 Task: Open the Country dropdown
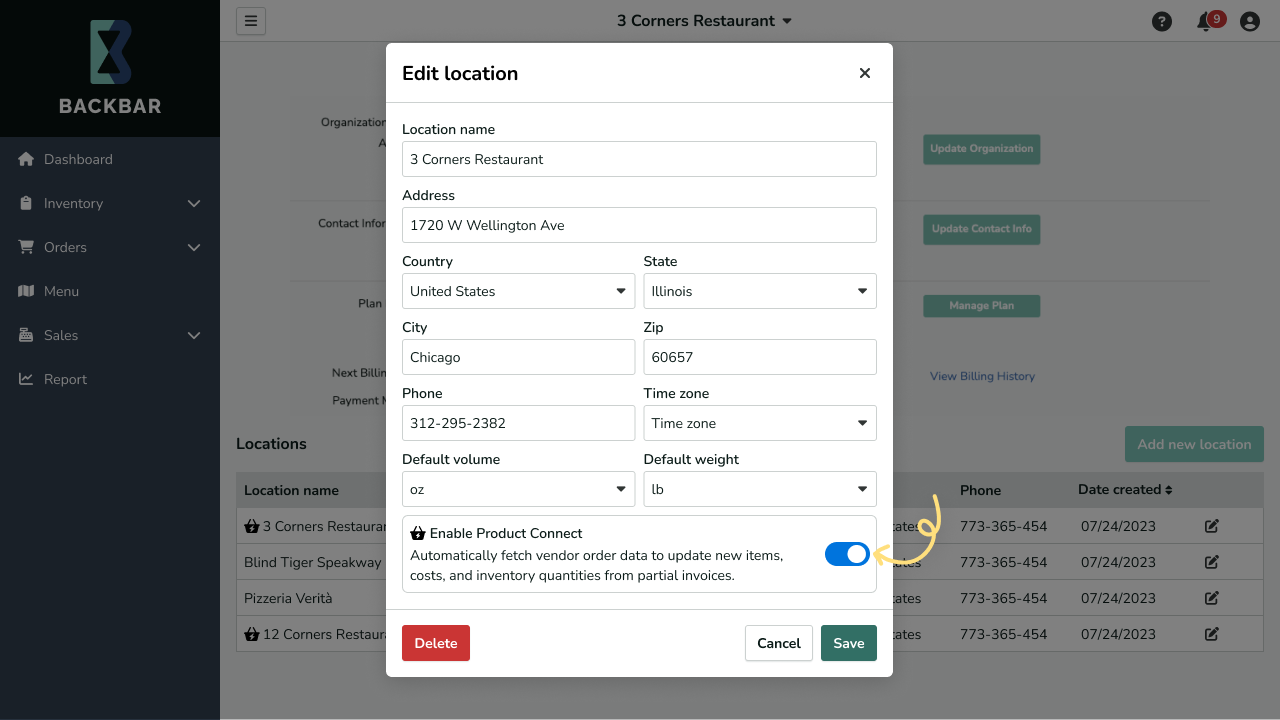coord(518,291)
